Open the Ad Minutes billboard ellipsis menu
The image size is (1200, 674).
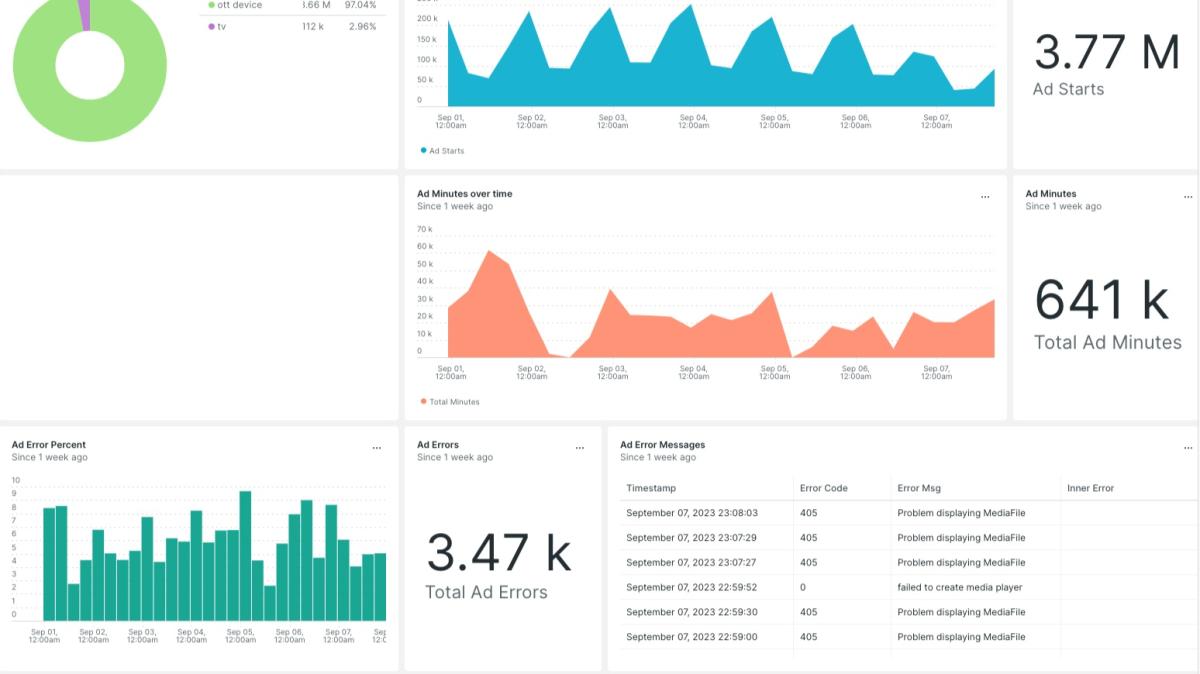tap(1188, 198)
